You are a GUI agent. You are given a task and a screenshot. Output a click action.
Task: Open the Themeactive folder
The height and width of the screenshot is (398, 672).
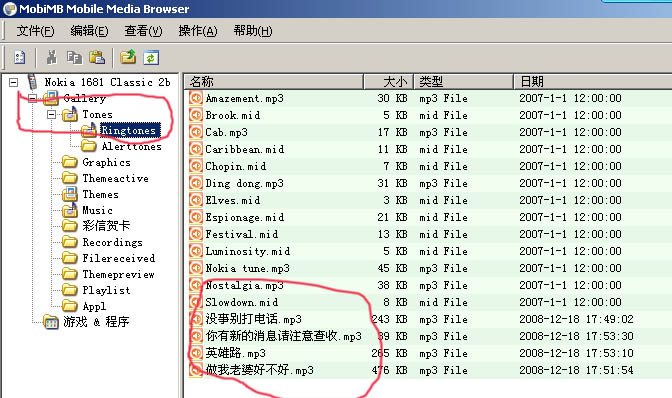(x=115, y=178)
